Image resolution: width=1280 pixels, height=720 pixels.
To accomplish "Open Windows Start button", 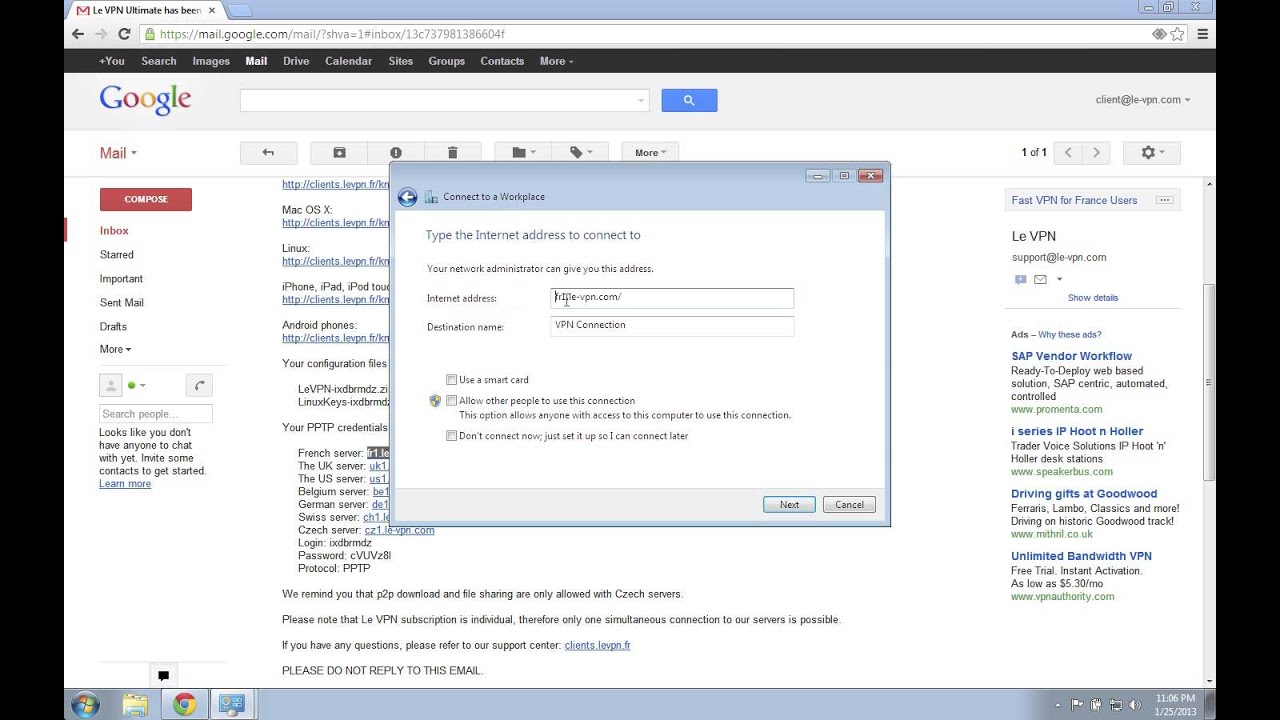I will pyautogui.click(x=85, y=704).
